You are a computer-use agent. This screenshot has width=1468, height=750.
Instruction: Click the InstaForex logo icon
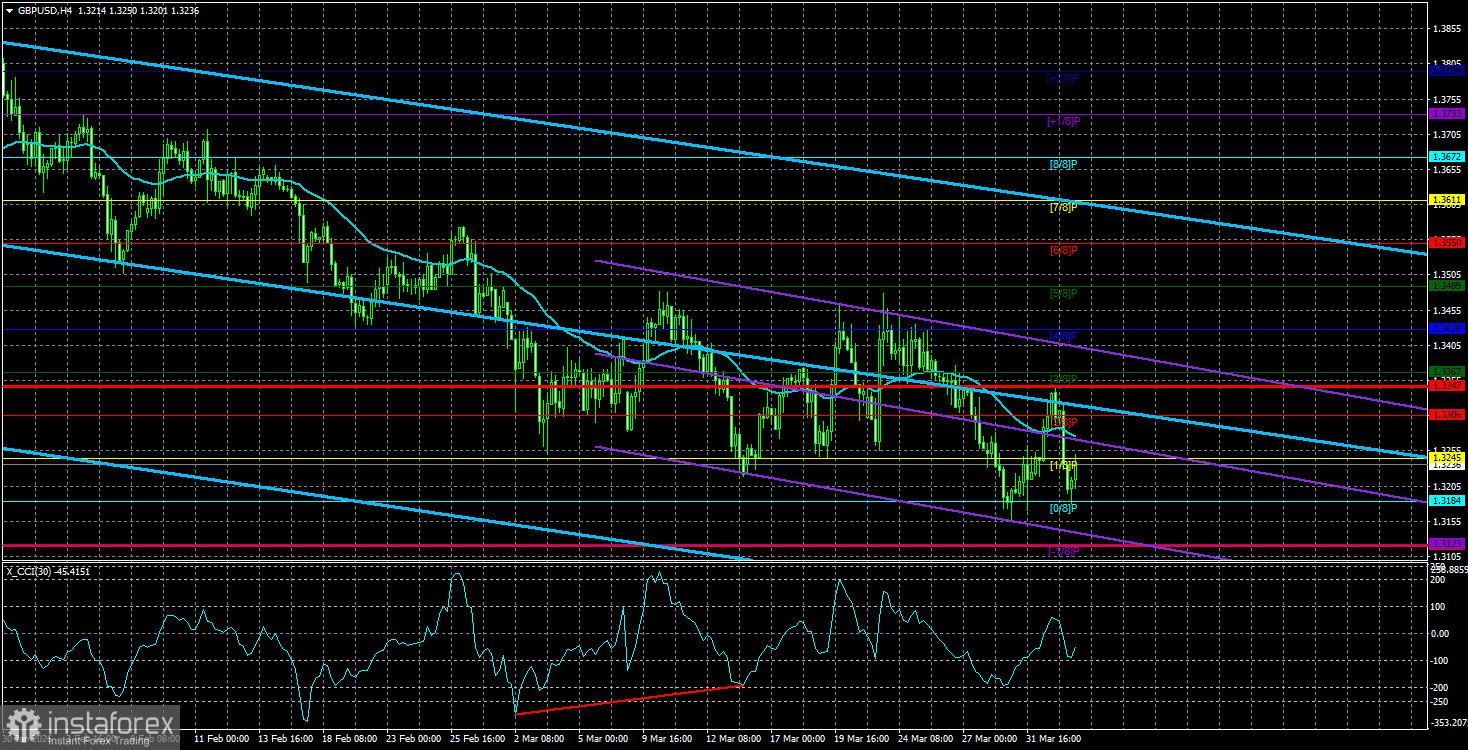[22, 719]
